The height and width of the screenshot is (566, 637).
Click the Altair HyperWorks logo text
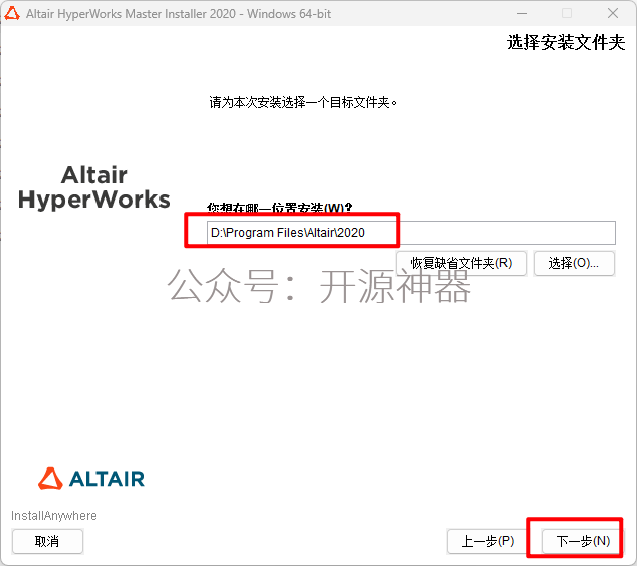click(x=94, y=187)
